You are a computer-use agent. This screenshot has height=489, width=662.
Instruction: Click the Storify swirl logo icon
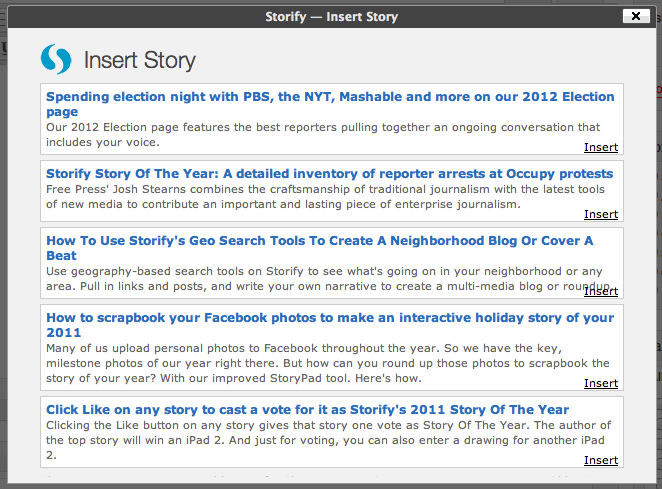[56, 59]
